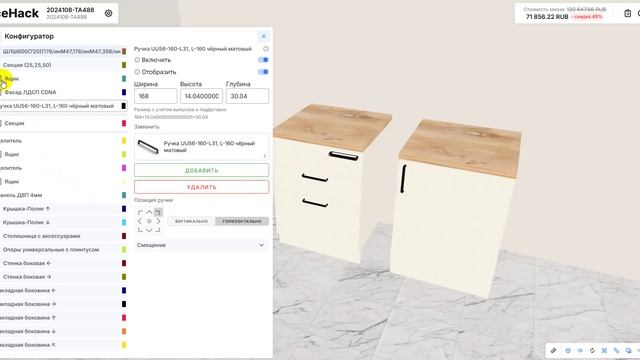This screenshot has width=640, height=360.
Task: Click the rotate icon in bottom toolbar
Action: click(592, 350)
